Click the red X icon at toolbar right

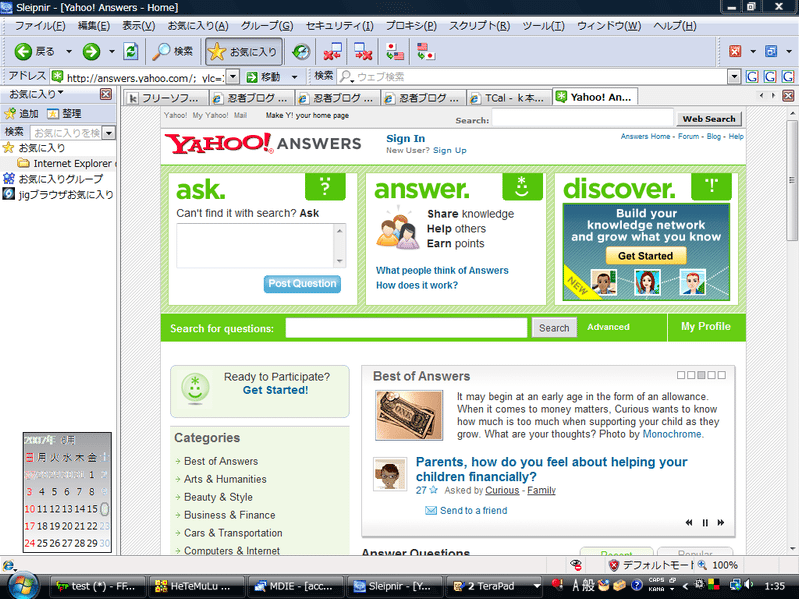(x=735, y=51)
